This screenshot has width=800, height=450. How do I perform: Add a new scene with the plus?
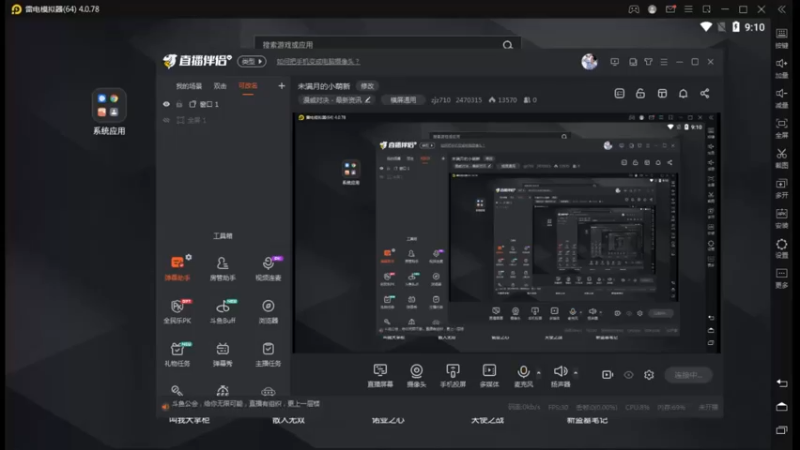282,86
